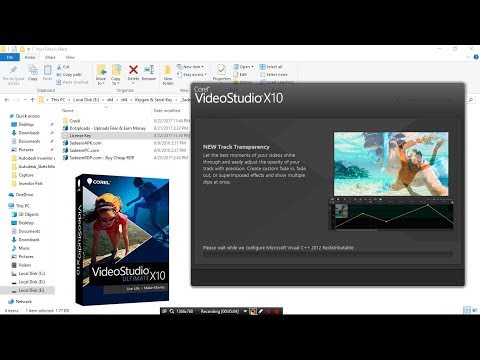
Task: Click the Edit command in ribbon
Action: 240,75
